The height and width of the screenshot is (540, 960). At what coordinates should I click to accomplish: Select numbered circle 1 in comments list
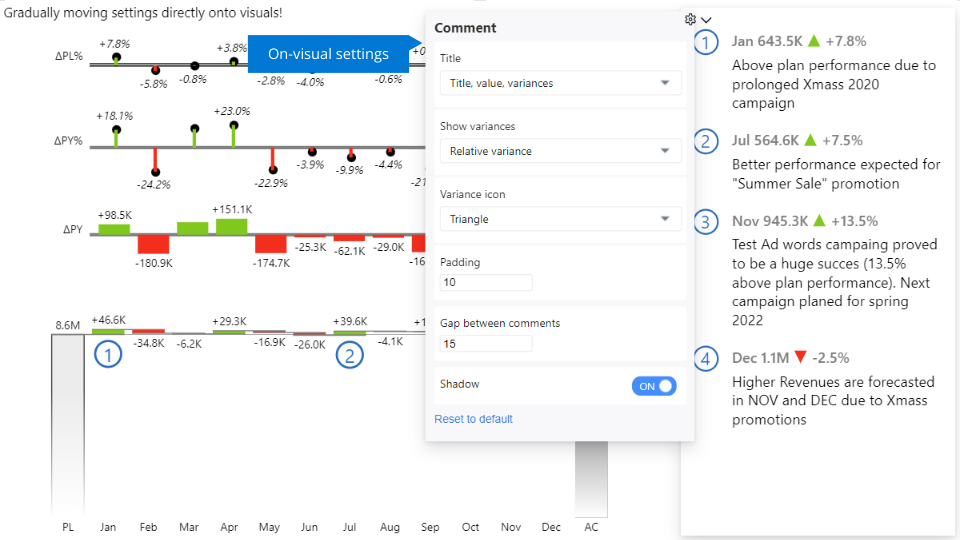(707, 43)
